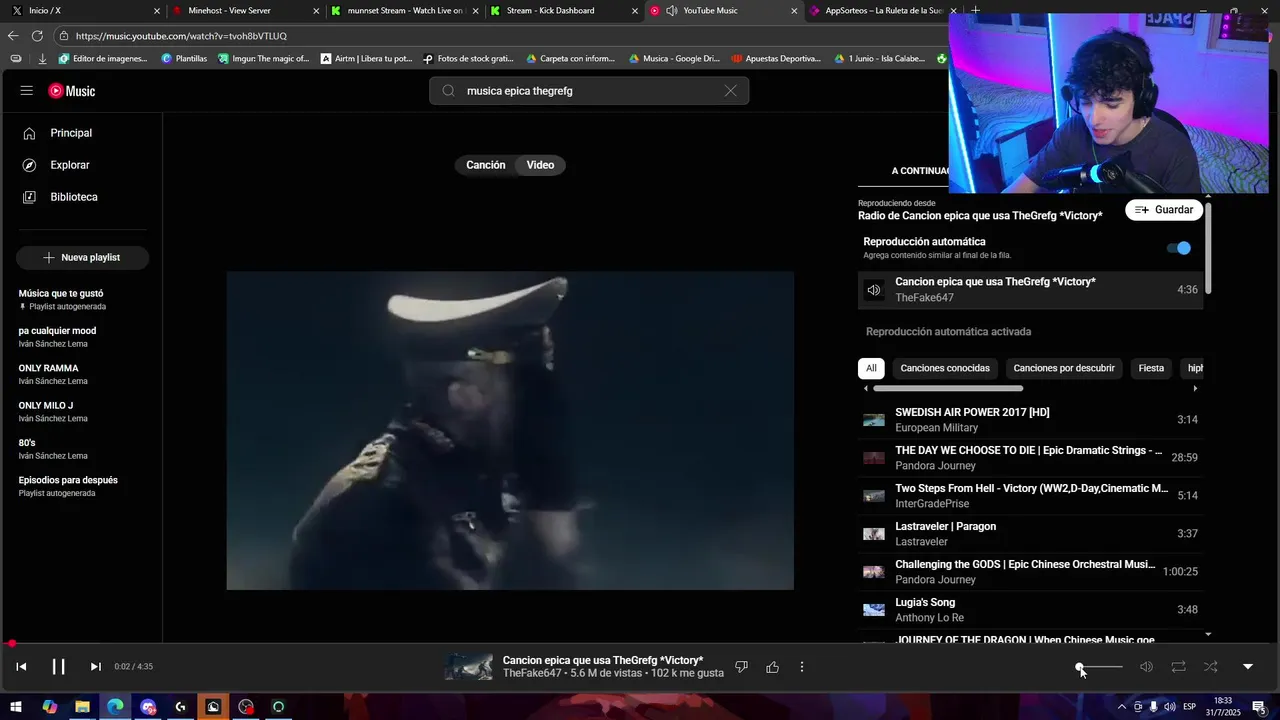Skip to next track

tap(95, 667)
